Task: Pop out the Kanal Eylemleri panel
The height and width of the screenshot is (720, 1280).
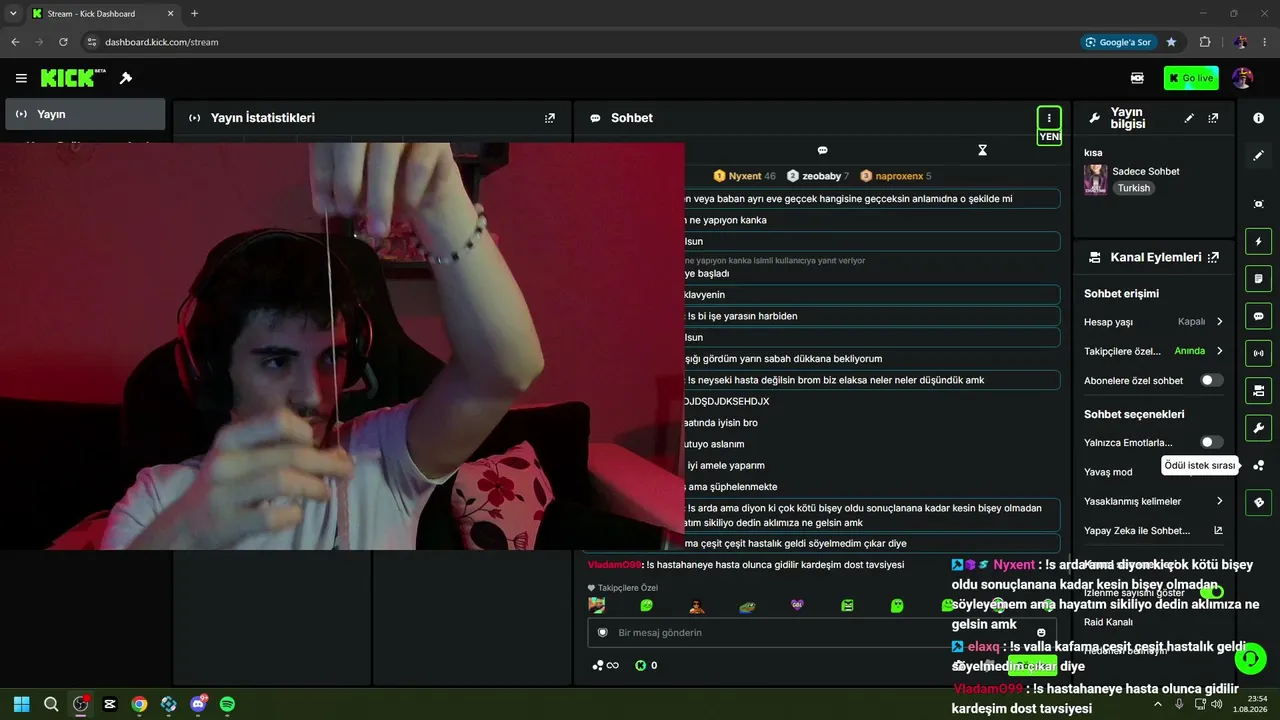Action: click(x=1213, y=257)
